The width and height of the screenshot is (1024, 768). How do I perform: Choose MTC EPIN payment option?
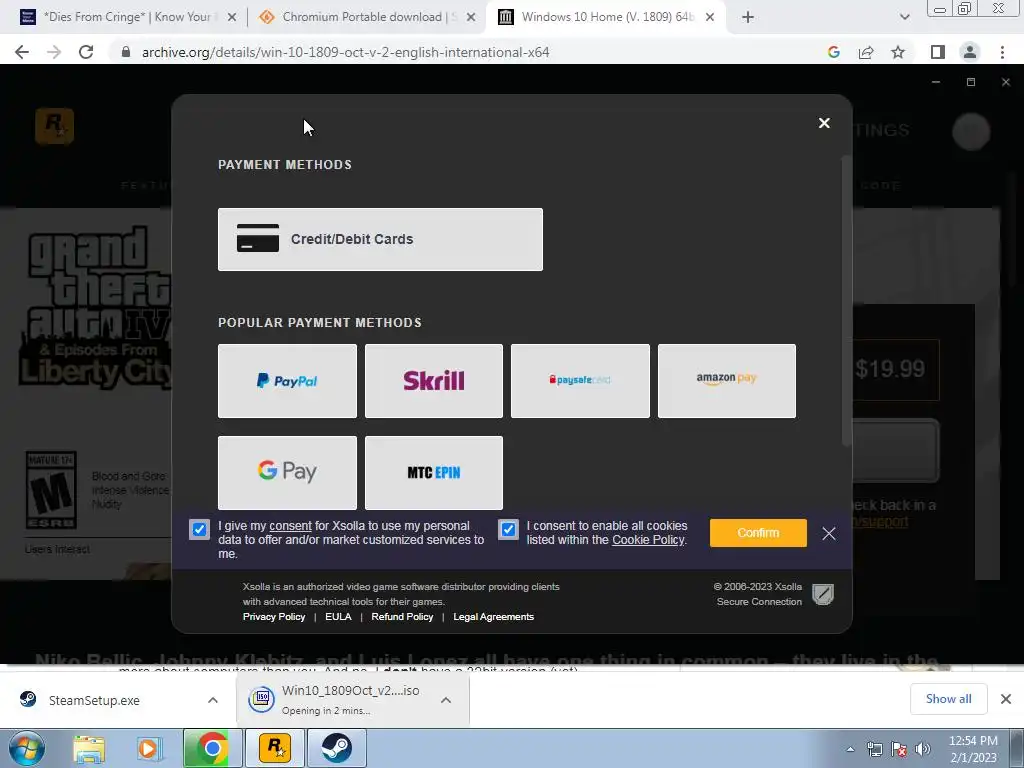(x=434, y=472)
